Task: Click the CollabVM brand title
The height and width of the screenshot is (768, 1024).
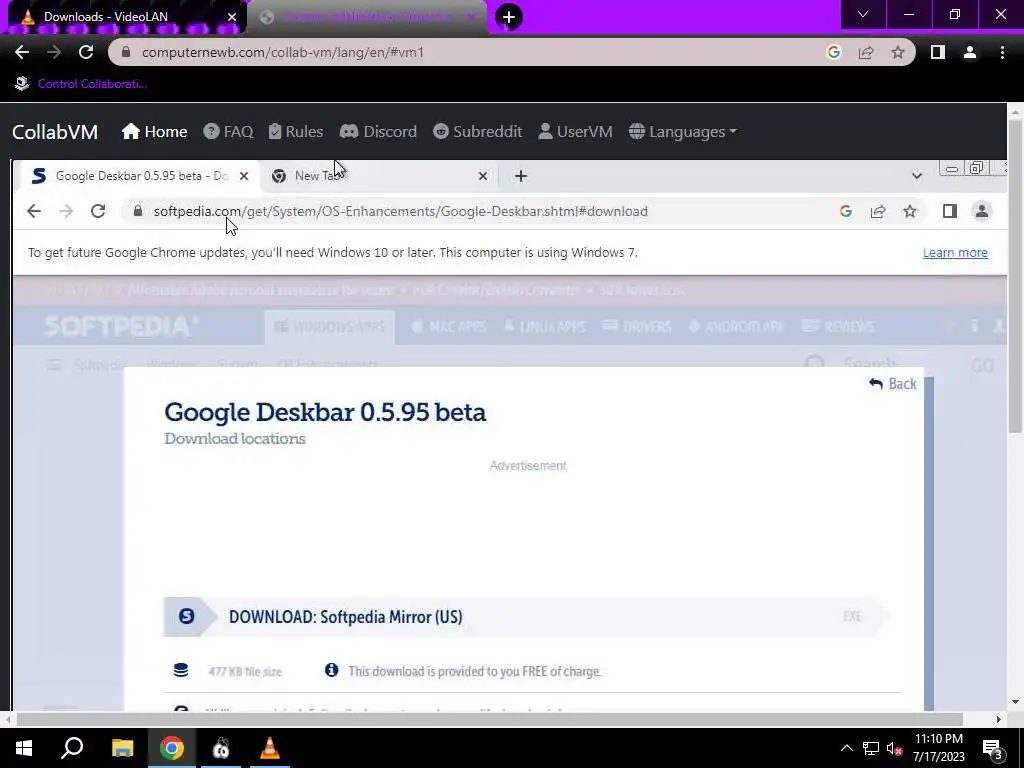Action: [55, 132]
